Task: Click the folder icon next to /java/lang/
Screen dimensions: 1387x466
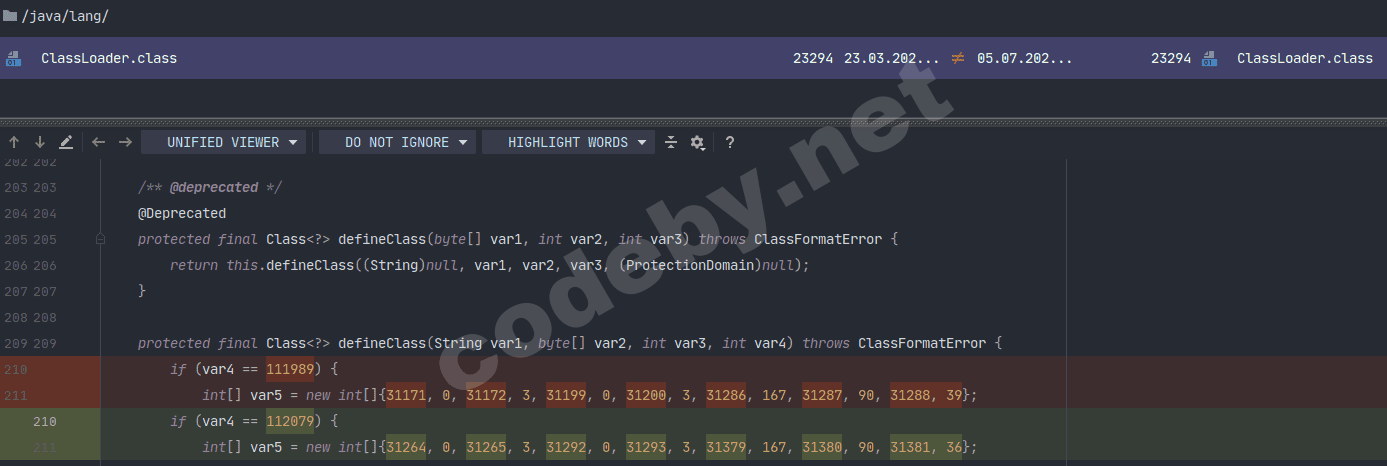Action: tap(10, 16)
